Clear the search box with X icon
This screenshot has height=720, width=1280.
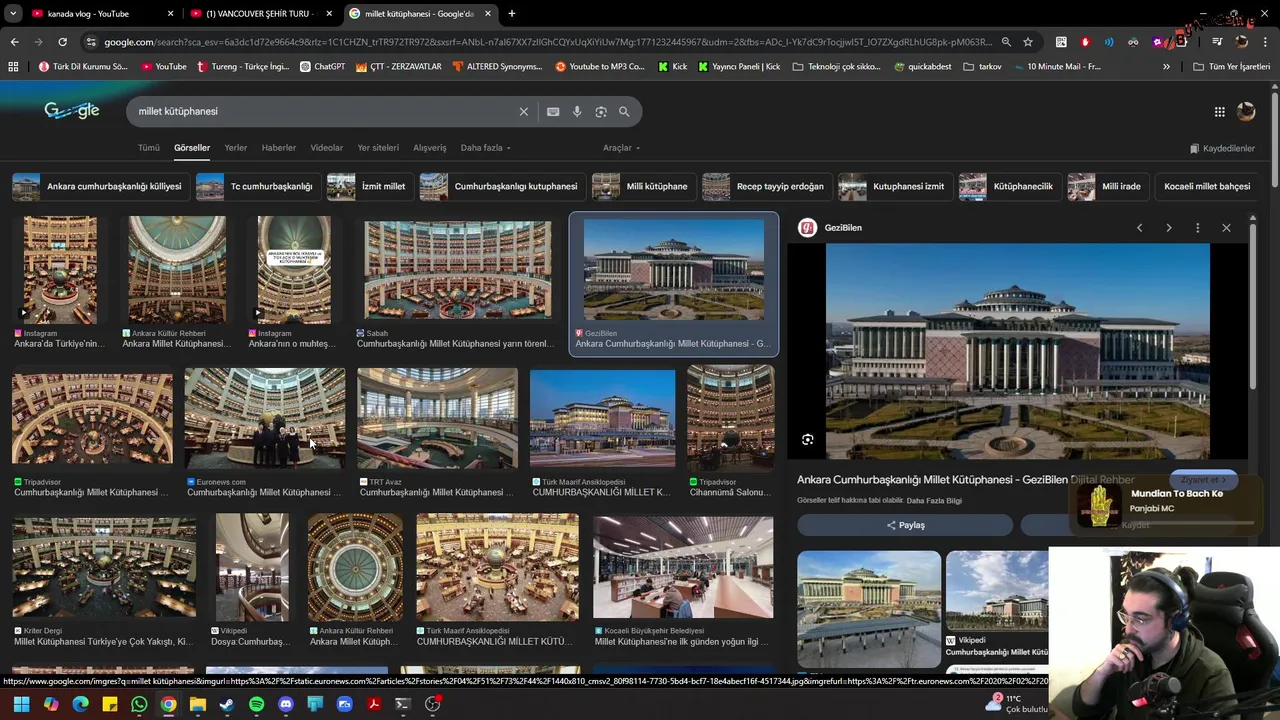(x=523, y=112)
